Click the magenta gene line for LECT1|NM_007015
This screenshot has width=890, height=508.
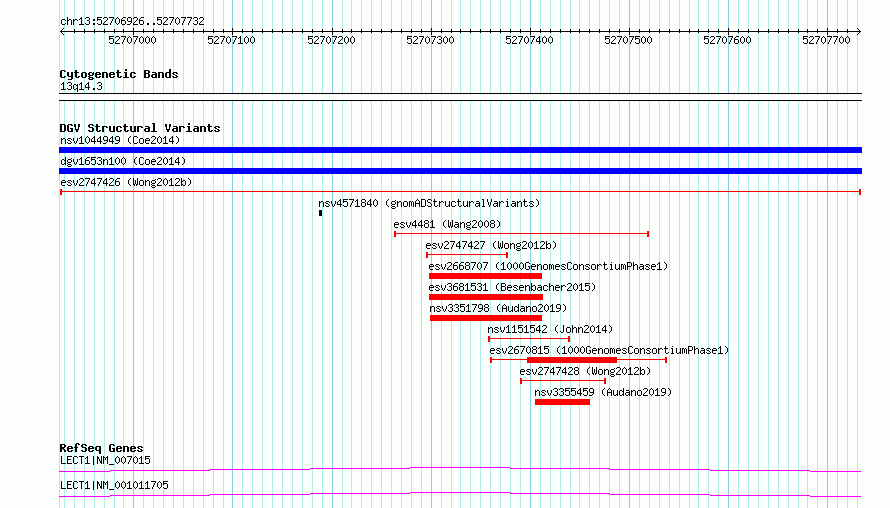pyautogui.click(x=460, y=469)
